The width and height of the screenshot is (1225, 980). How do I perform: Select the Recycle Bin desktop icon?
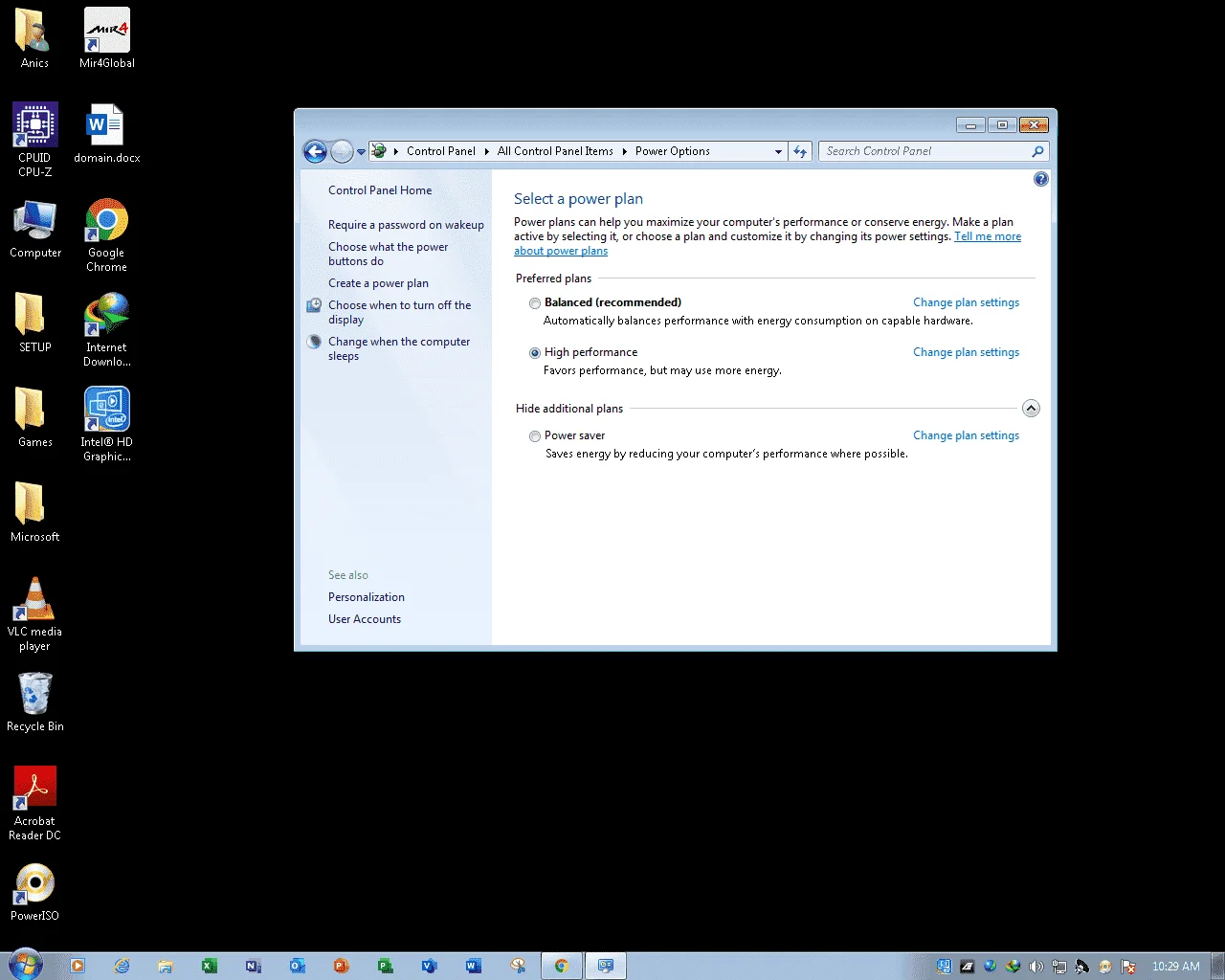35,702
